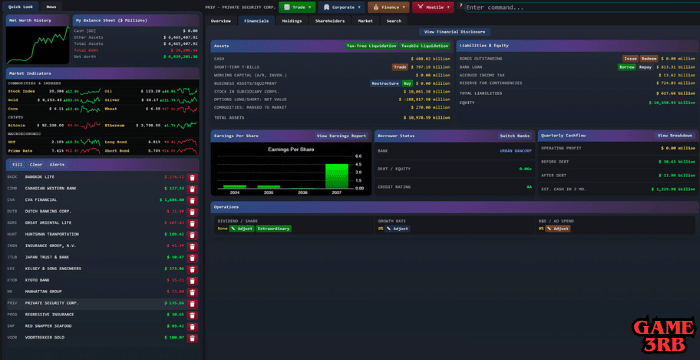700x360 pixels.
Task: Focus the Enter command input field
Action: (x=582, y=8)
